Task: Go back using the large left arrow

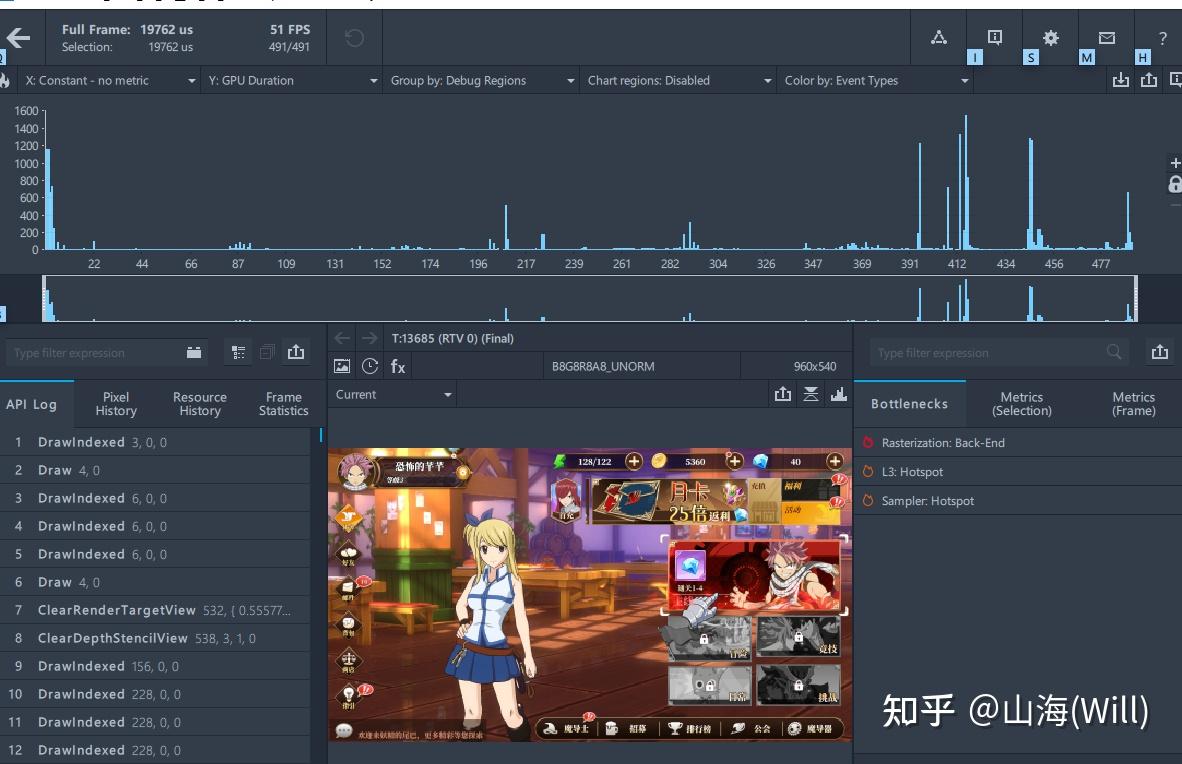Action: pos(18,37)
